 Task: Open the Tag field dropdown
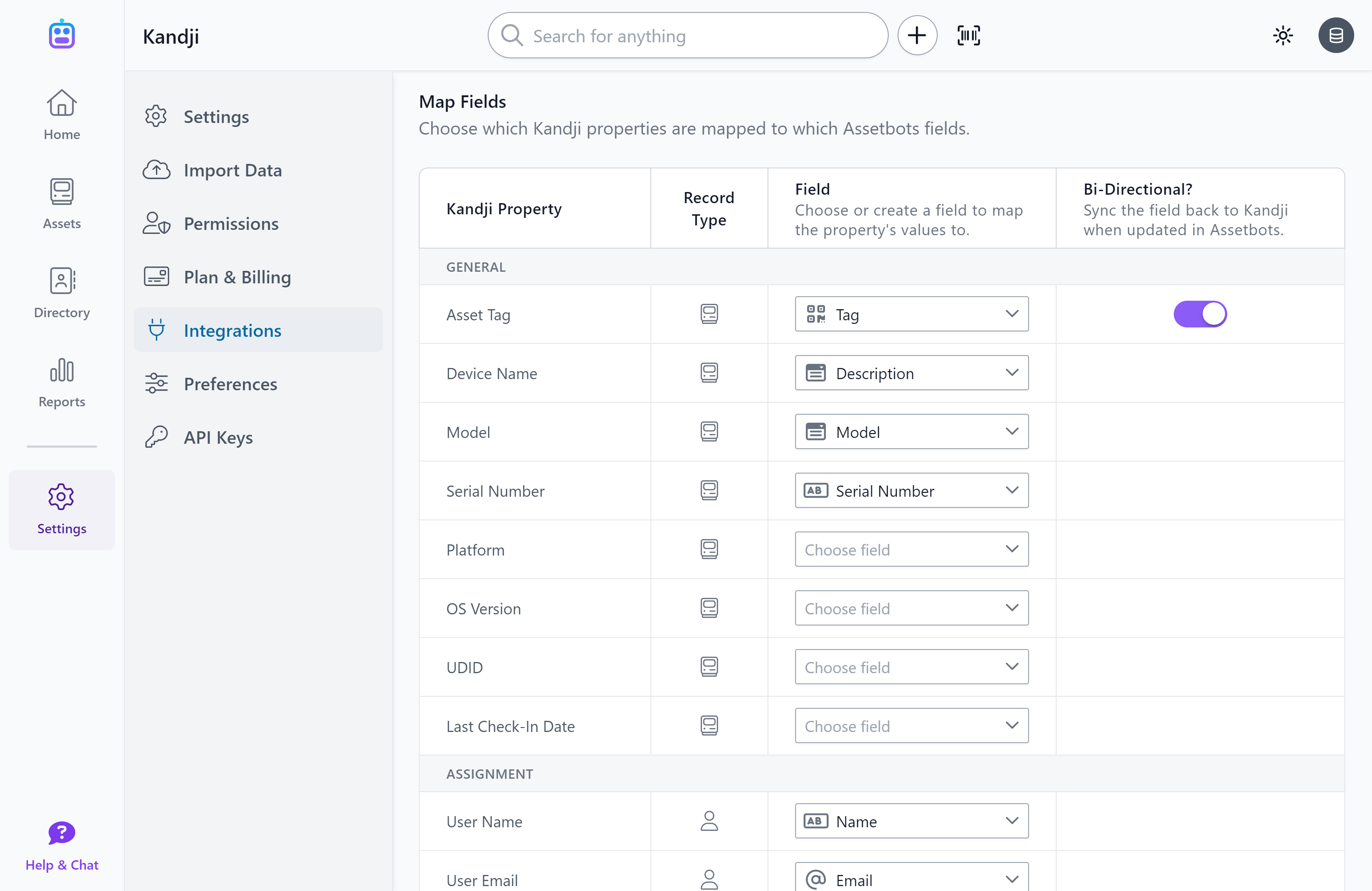coord(911,315)
